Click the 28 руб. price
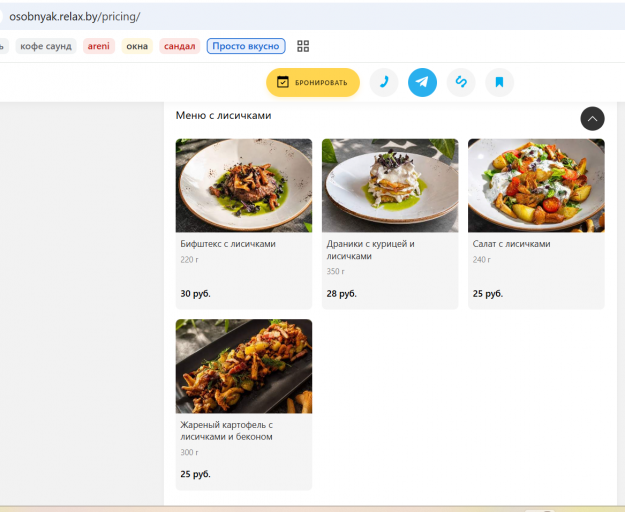Screen dimensions: 625x512 pyautogui.click(x=342, y=294)
